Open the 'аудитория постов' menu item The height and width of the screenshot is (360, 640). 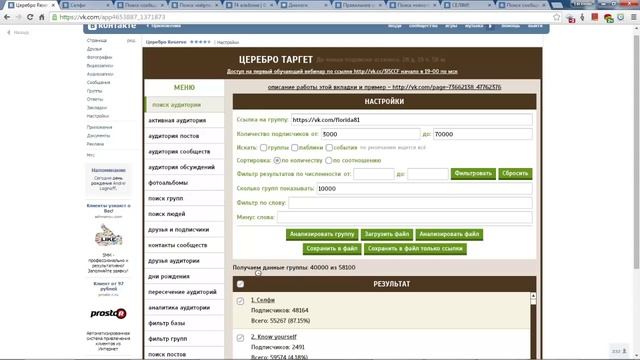pos(184,136)
